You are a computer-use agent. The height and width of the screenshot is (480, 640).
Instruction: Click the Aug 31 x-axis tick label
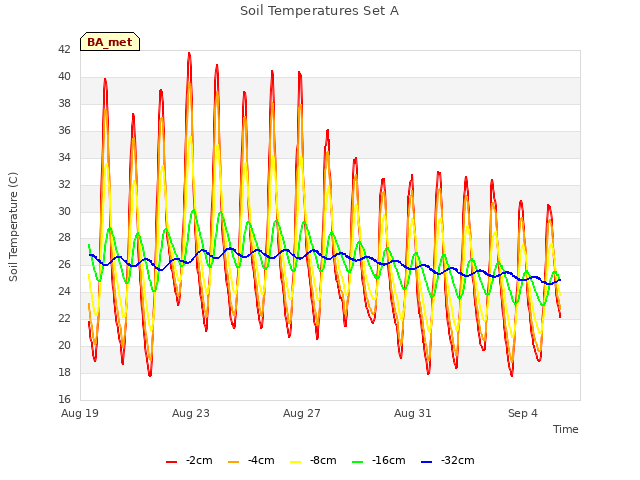(x=413, y=413)
